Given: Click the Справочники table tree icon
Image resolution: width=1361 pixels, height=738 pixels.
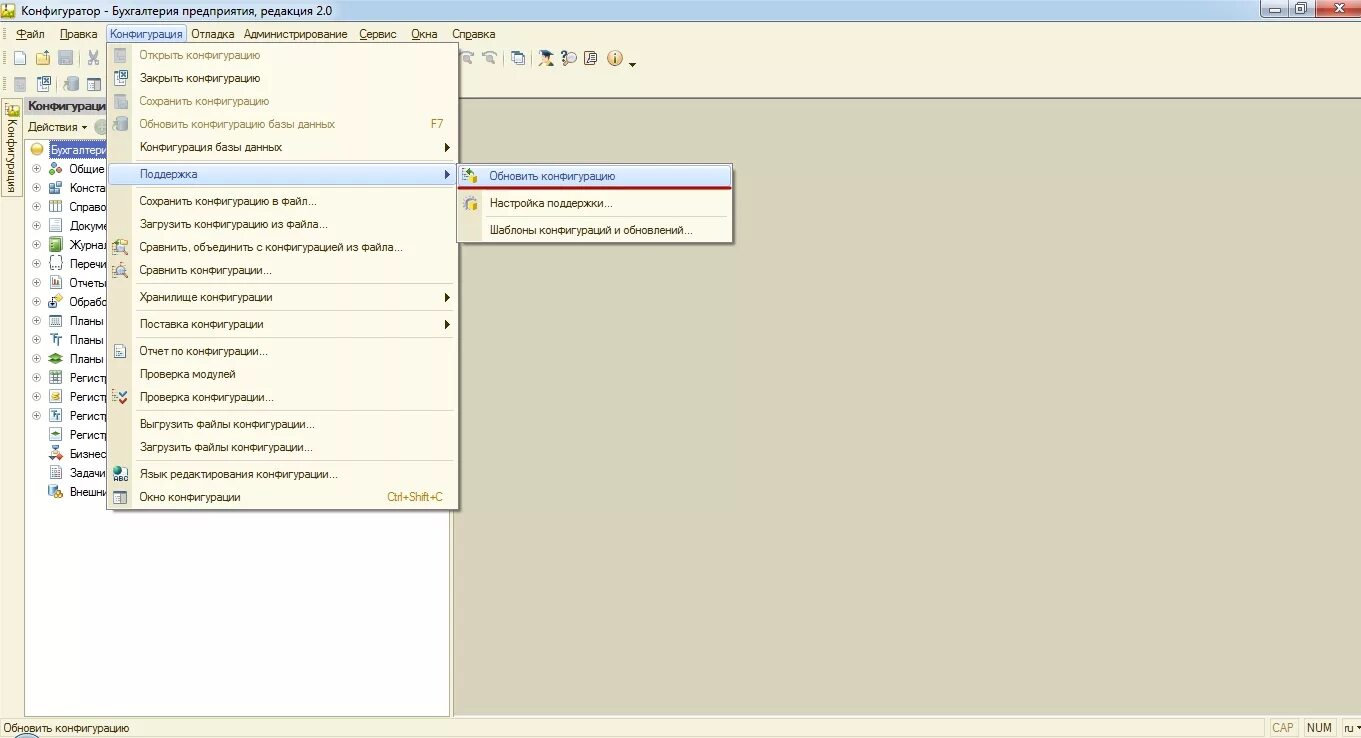Looking at the screenshot, I should [x=56, y=207].
